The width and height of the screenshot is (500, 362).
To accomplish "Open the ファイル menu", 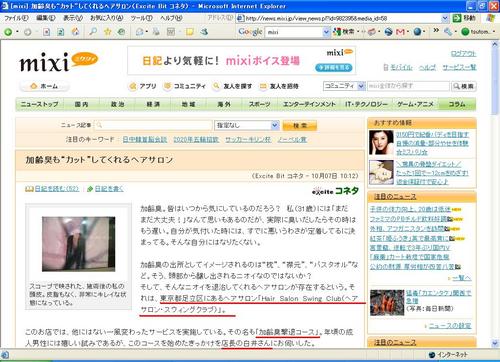I will pos(16,18).
